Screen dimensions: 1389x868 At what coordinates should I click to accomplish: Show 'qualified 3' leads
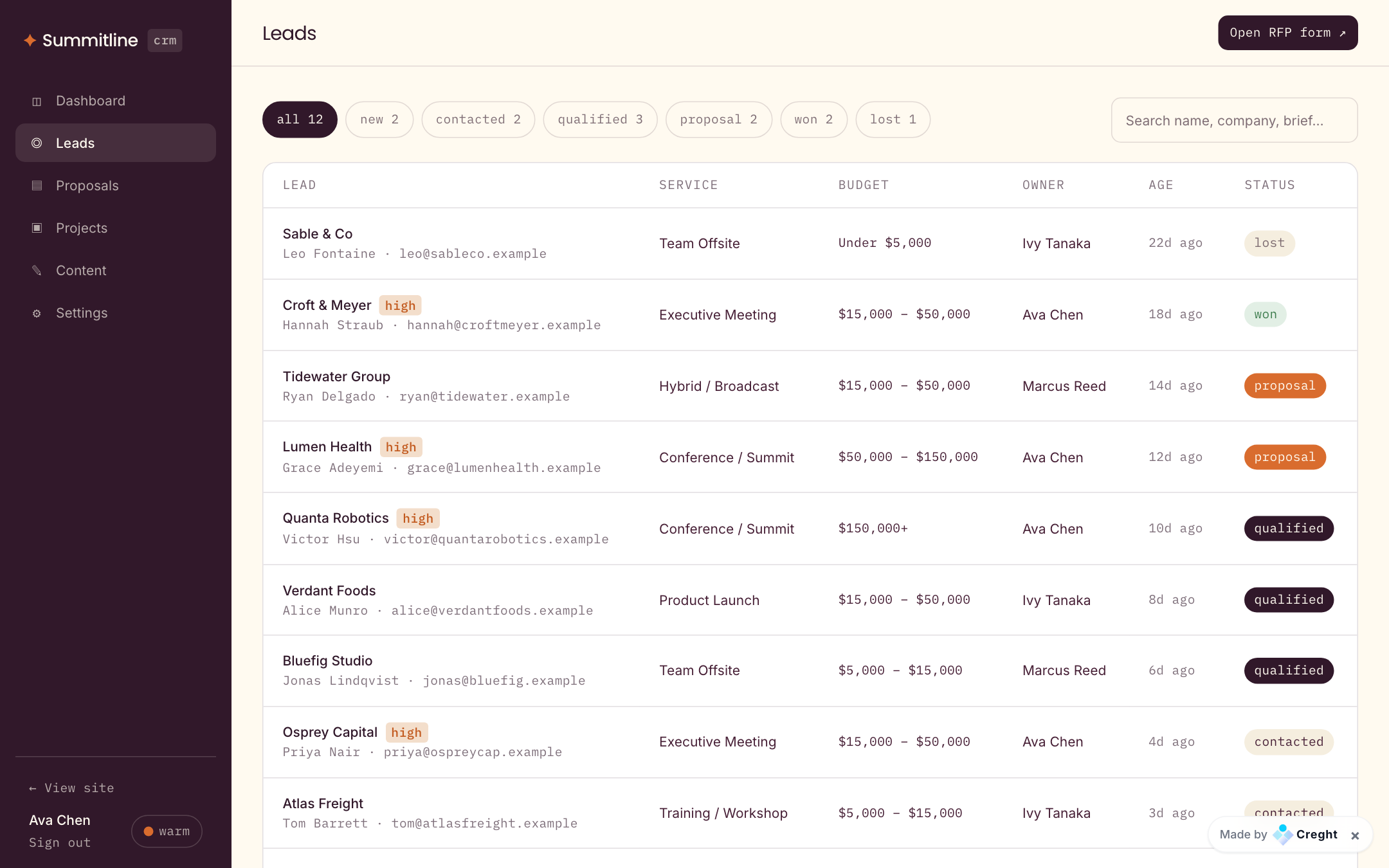(x=600, y=120)
